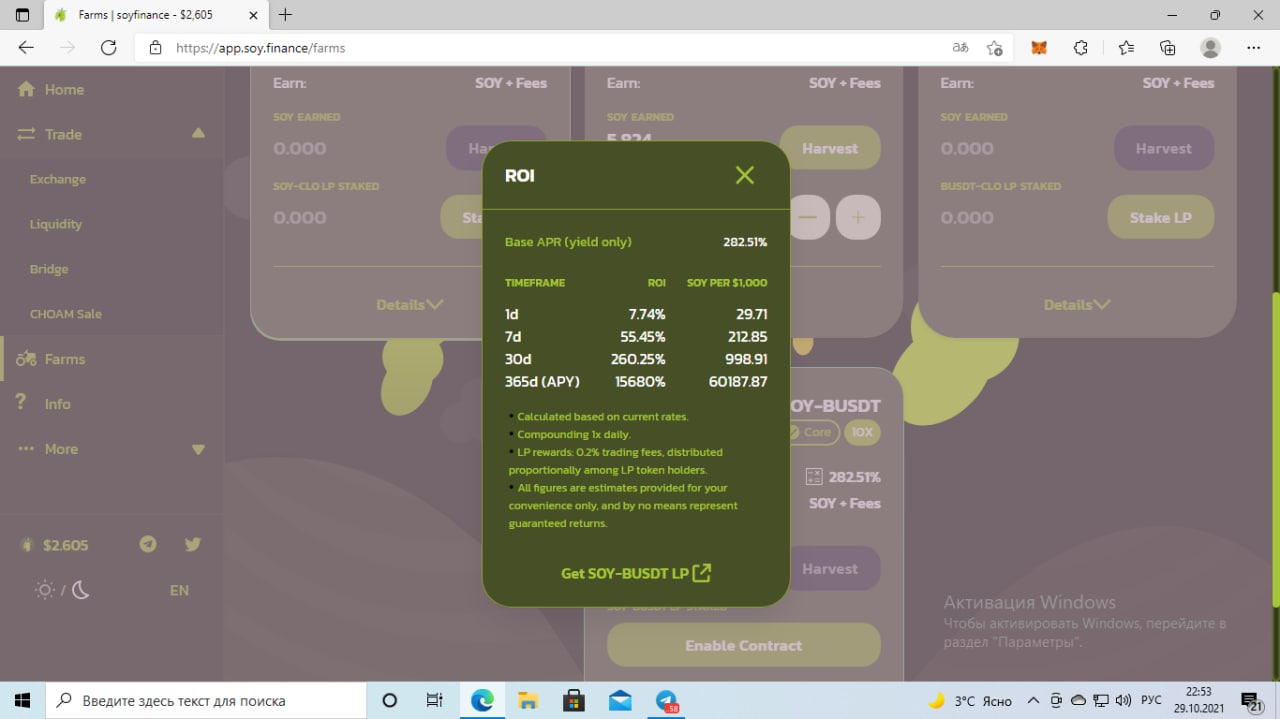Open Task View in the taskbar
This screenshot has height=719, width=1280.
pos(434,700)
